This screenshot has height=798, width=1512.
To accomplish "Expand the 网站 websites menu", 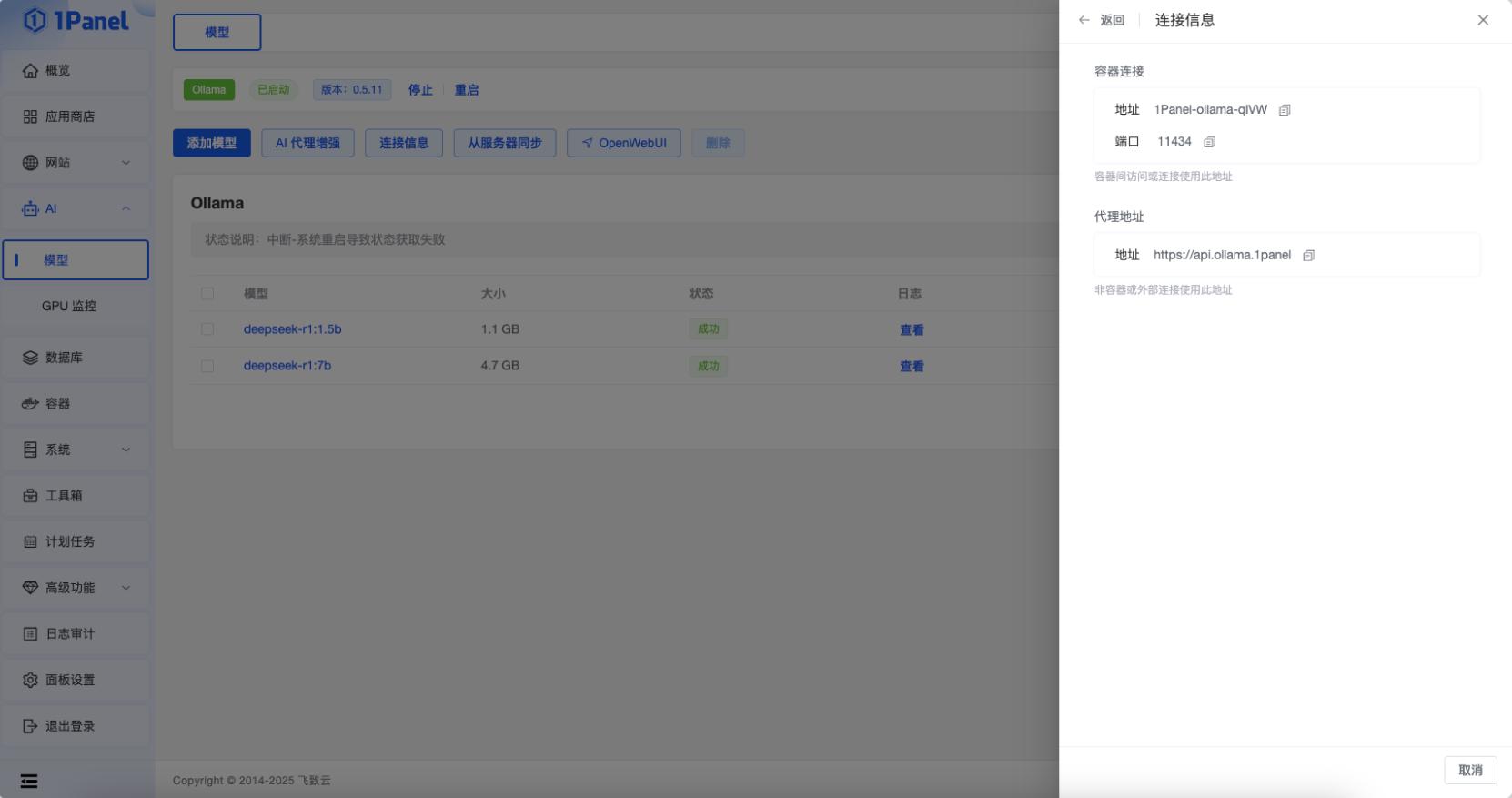I will coord(76,163).
